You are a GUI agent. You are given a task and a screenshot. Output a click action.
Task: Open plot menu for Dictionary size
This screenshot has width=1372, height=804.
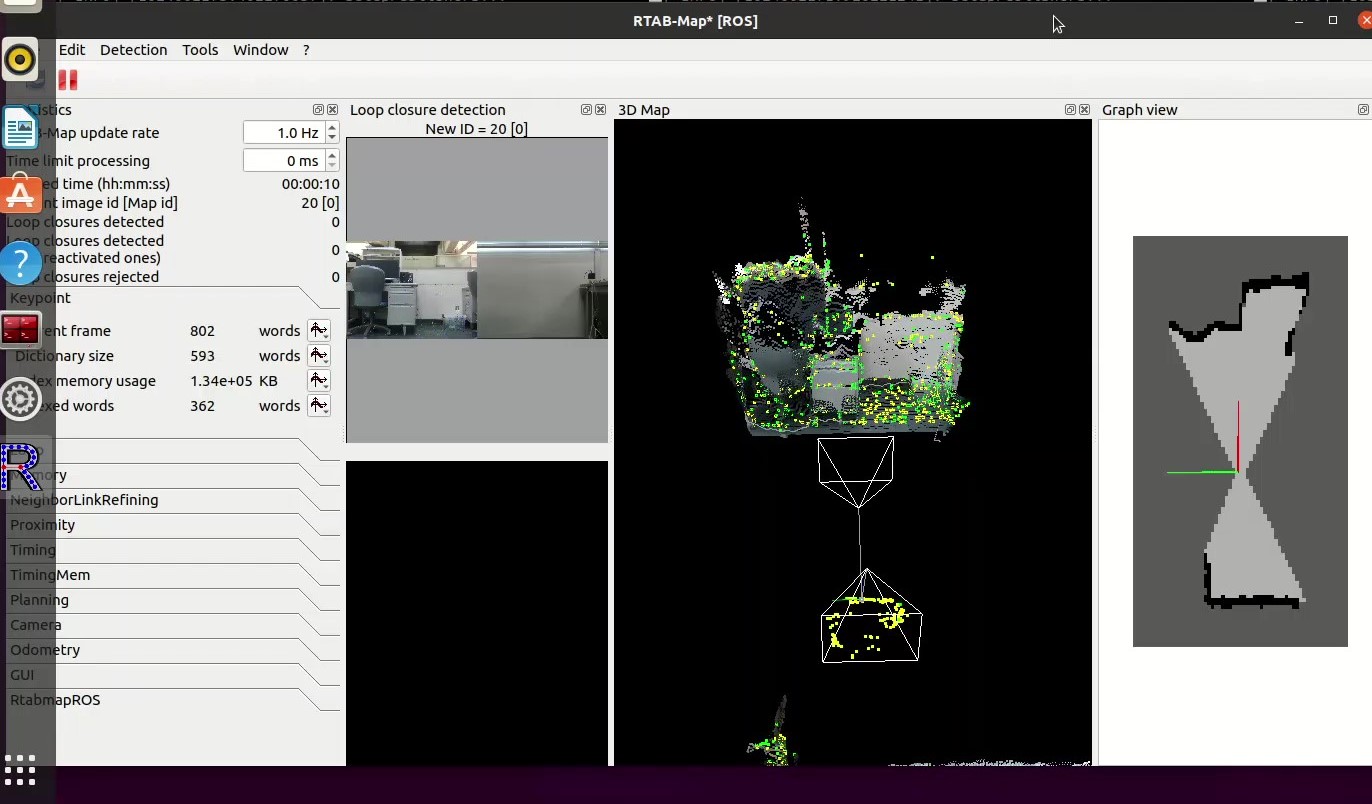point(318,356)
